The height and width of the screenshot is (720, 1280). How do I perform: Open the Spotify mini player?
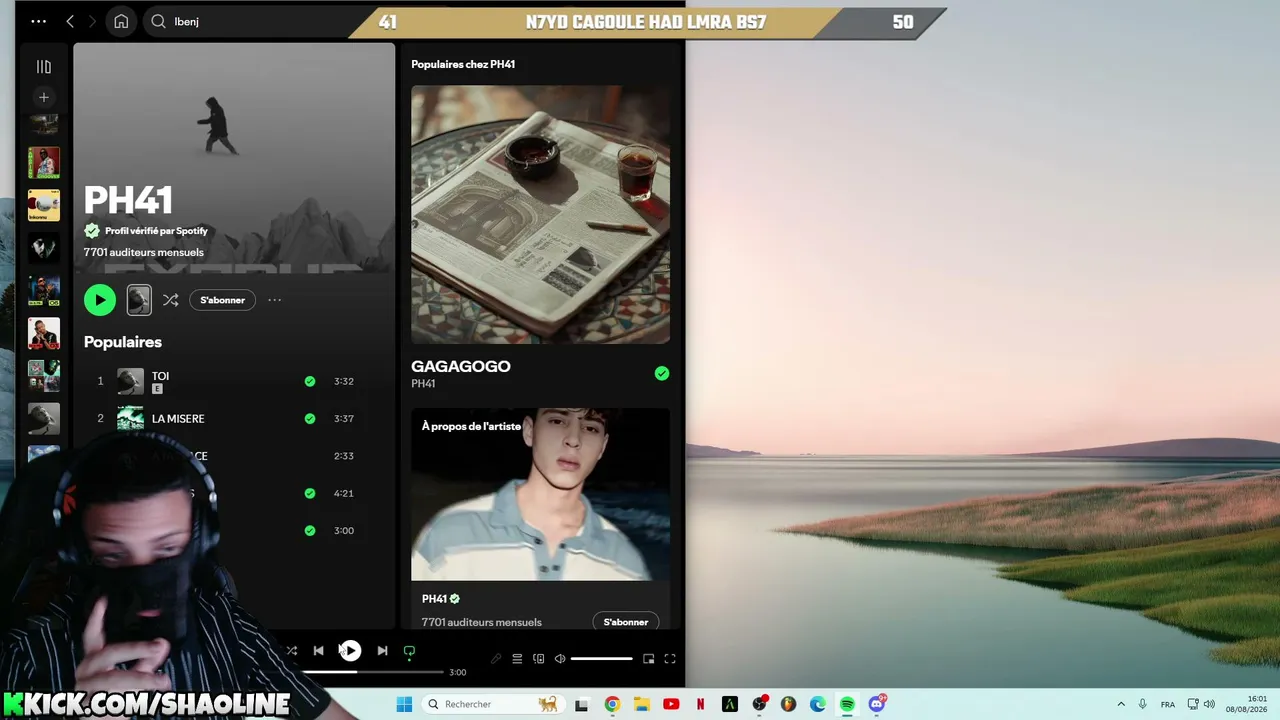(x=648, y=659)
